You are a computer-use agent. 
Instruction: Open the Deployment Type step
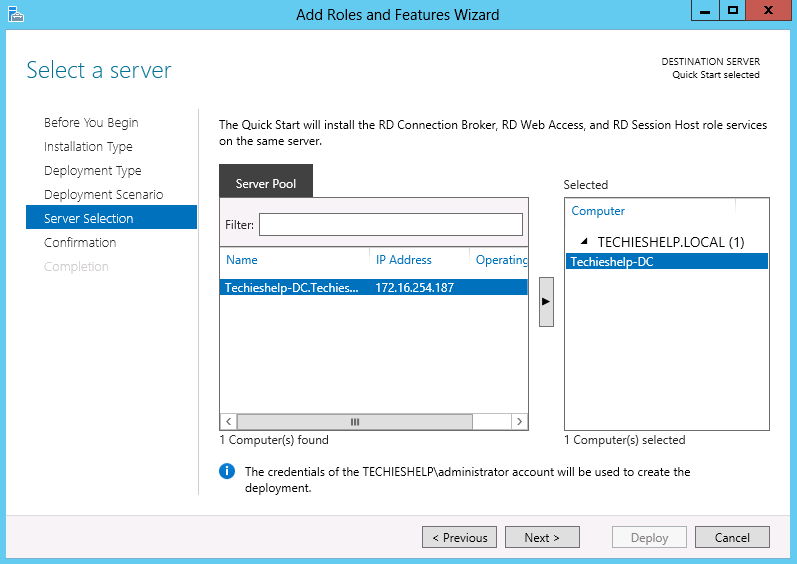93,171
